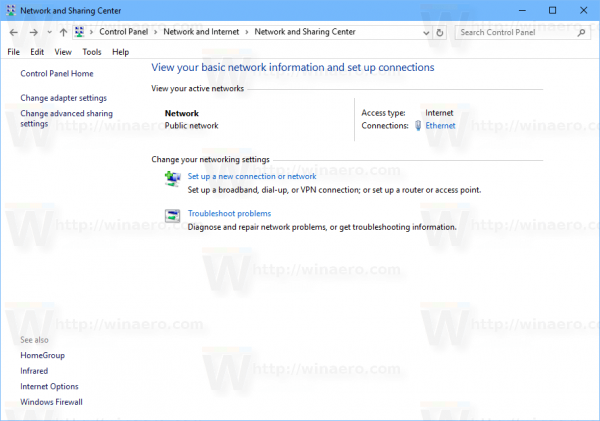Screen dimensions: 600x421
Task: Close the Network and Sharing Center window
Action: 584,10
